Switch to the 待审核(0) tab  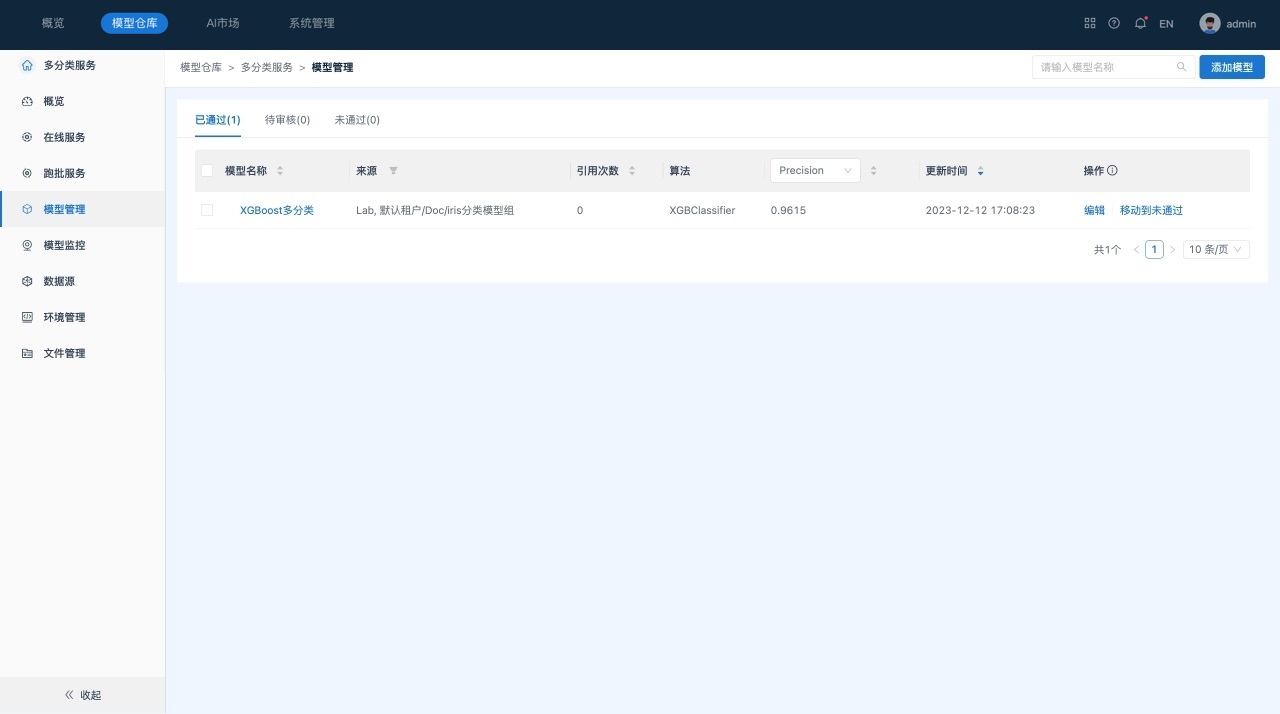[287, 120]
